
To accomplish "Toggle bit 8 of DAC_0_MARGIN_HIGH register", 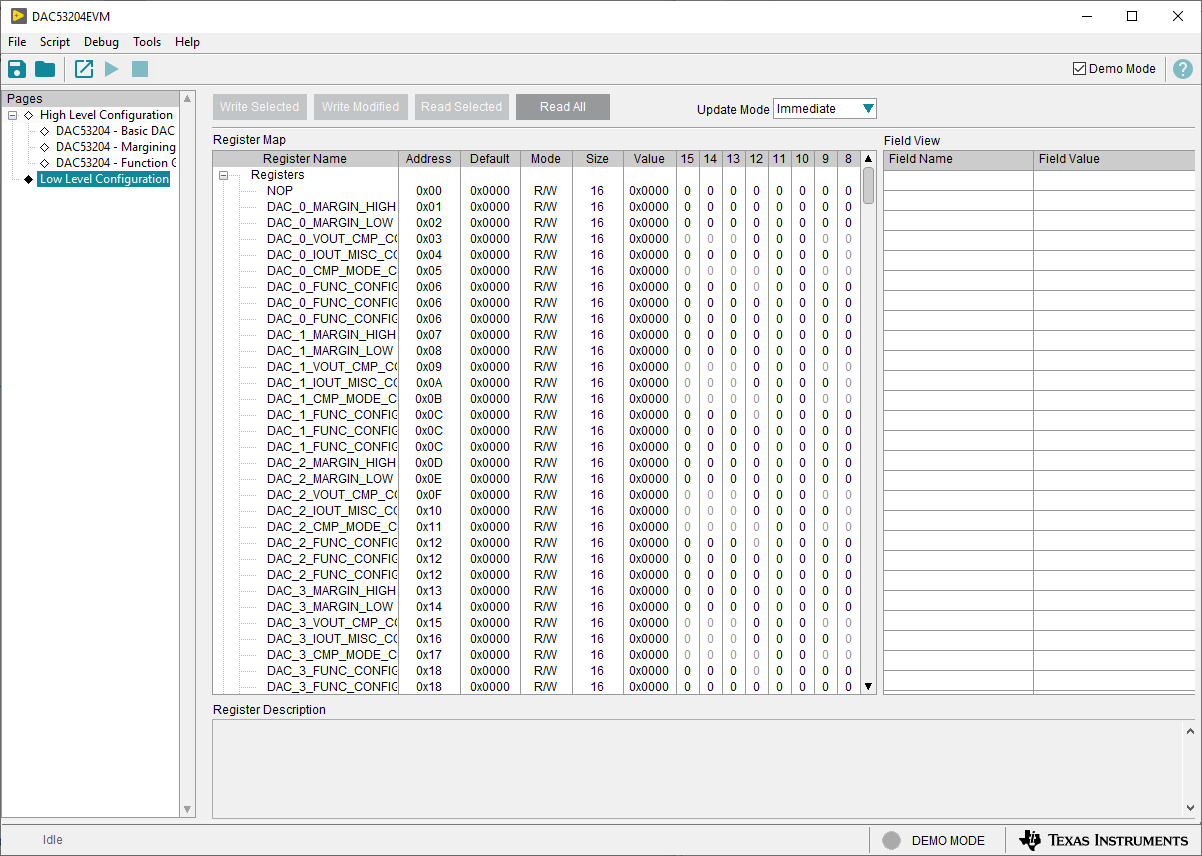I will tap(848, 207).
